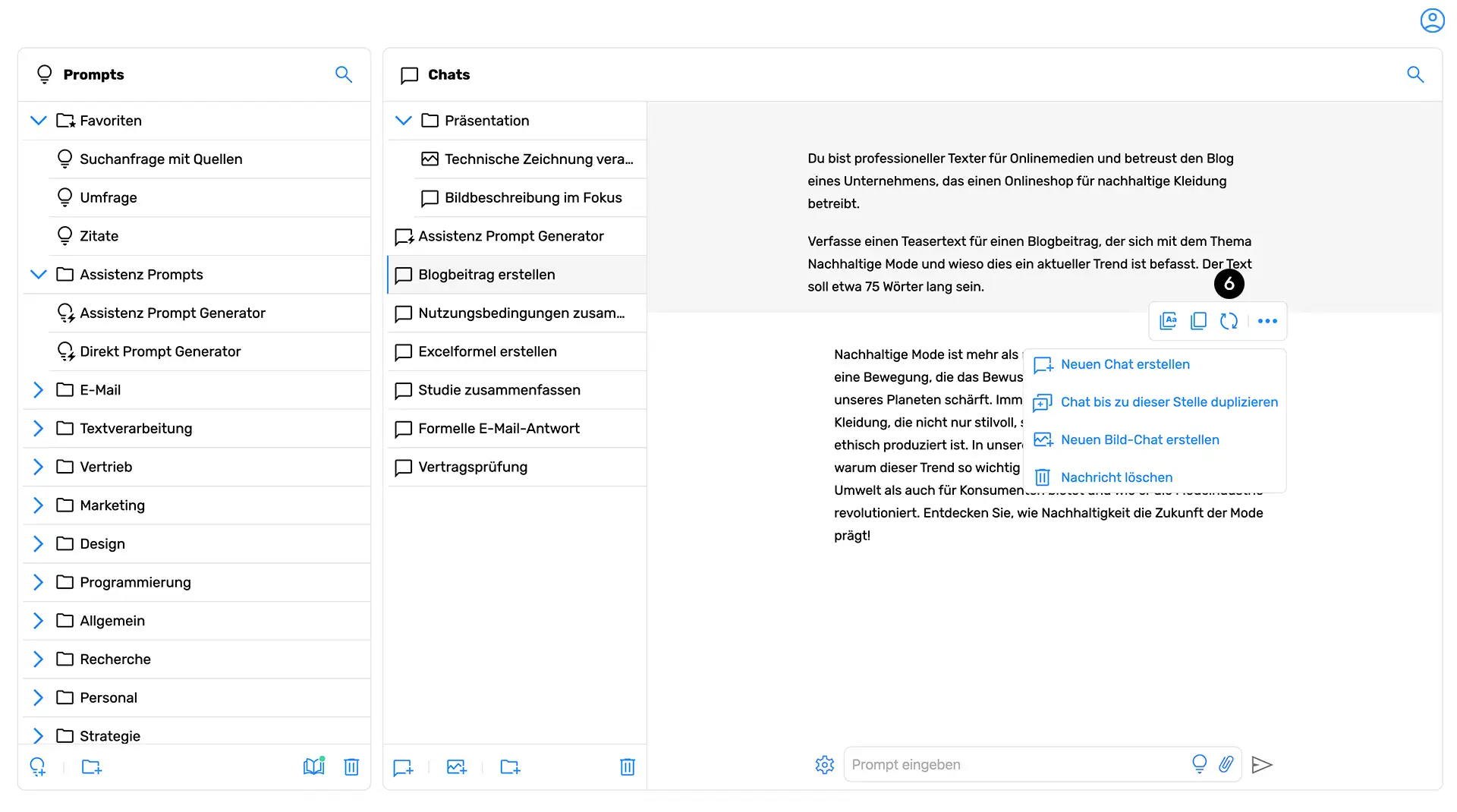The height and width of the screenshot is (812, 1457).
Task: Delete chat using the Chats panel trash icon
Action: [628, 767]
